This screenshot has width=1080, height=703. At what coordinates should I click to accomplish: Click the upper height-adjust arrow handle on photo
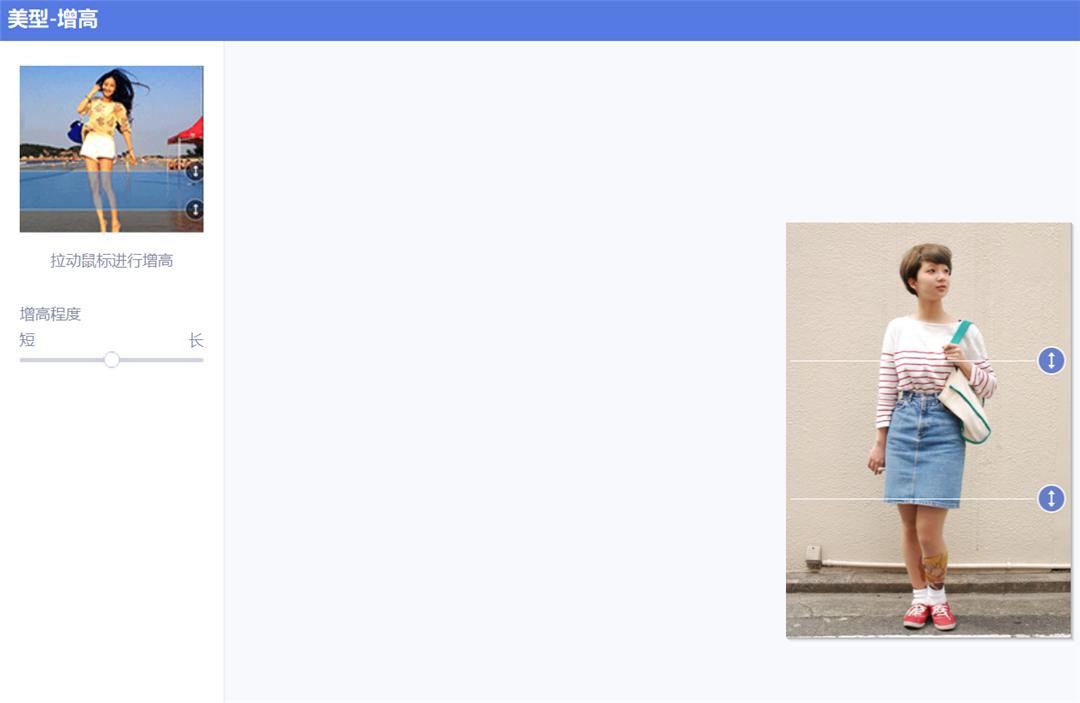coord(1051,360)
